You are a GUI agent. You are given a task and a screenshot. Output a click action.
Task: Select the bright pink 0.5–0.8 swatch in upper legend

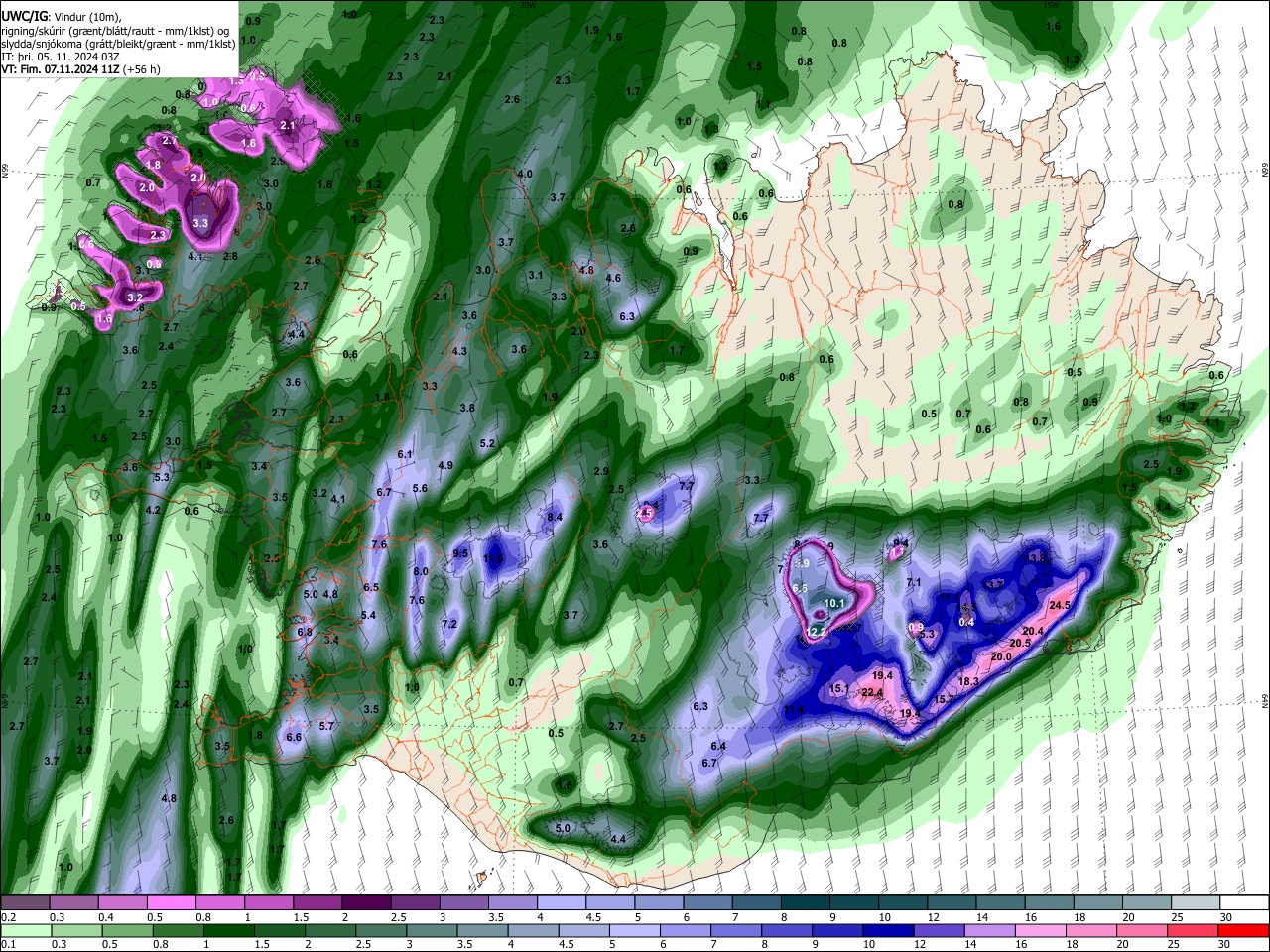tap(172, 903)
